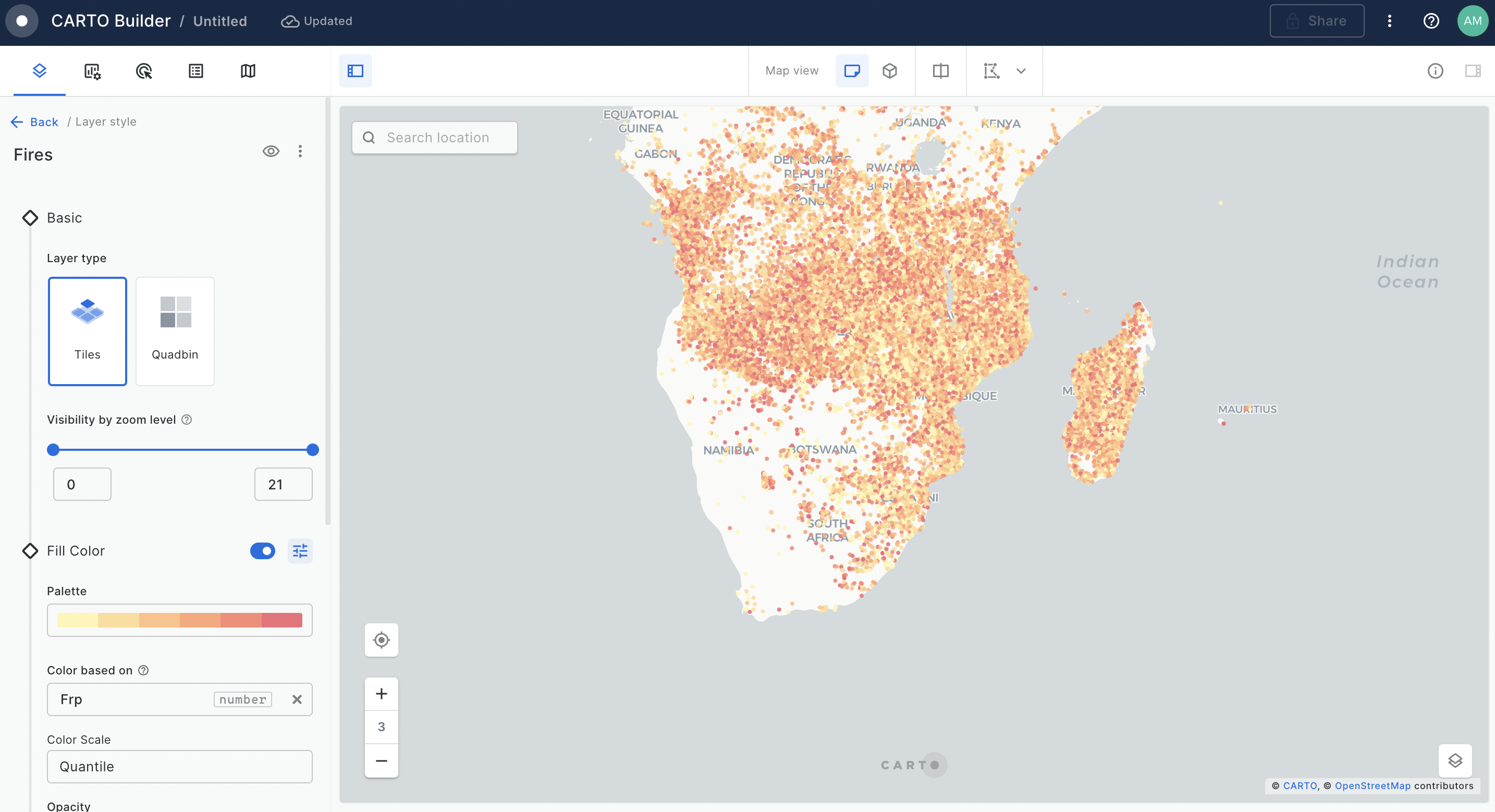Open the Widgets tab icon
Screen dimensions: 1495x812
92,71
